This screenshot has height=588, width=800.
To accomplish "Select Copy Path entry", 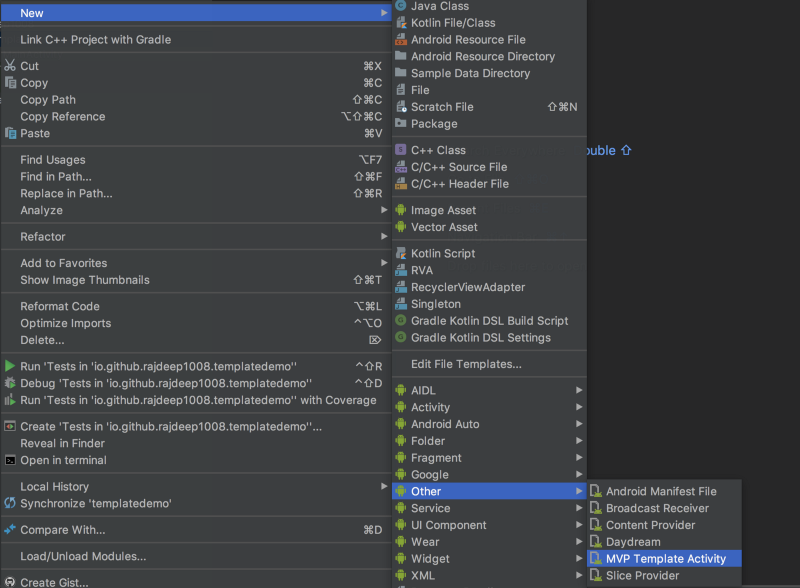I will pyautogui.click(x=196, y=100).
